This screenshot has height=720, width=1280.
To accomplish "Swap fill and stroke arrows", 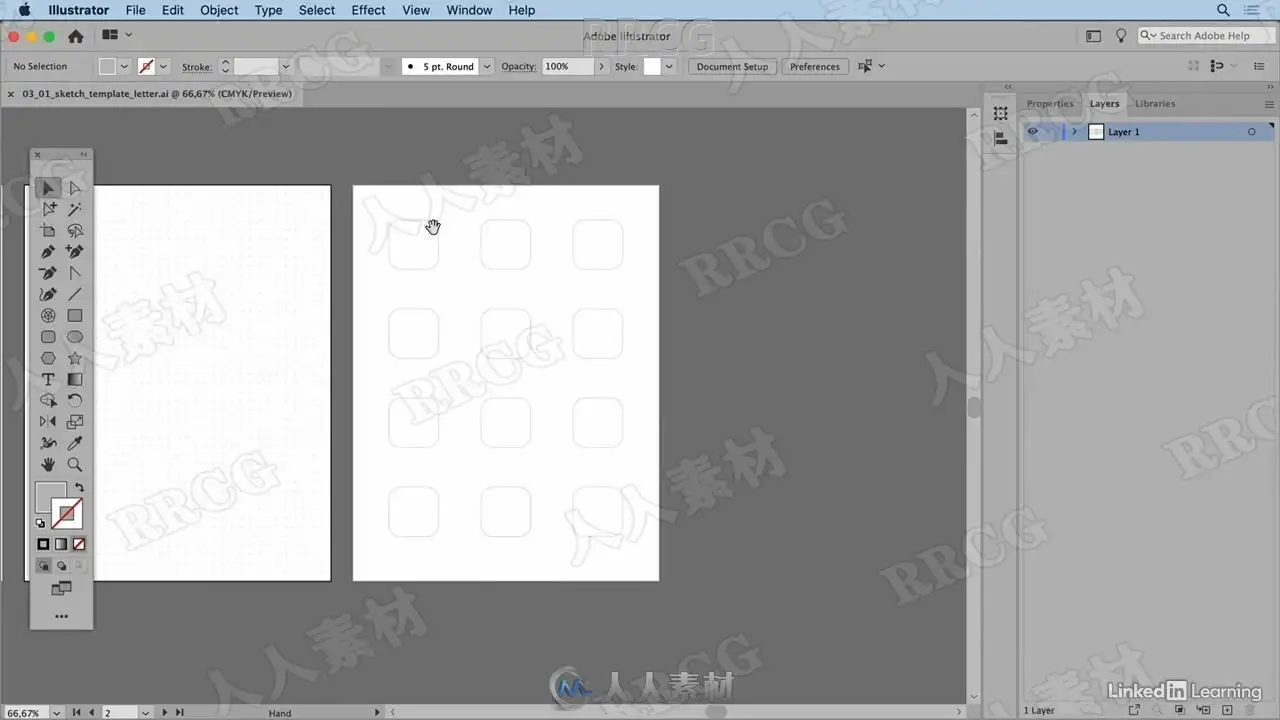I will tap(79, 487).
